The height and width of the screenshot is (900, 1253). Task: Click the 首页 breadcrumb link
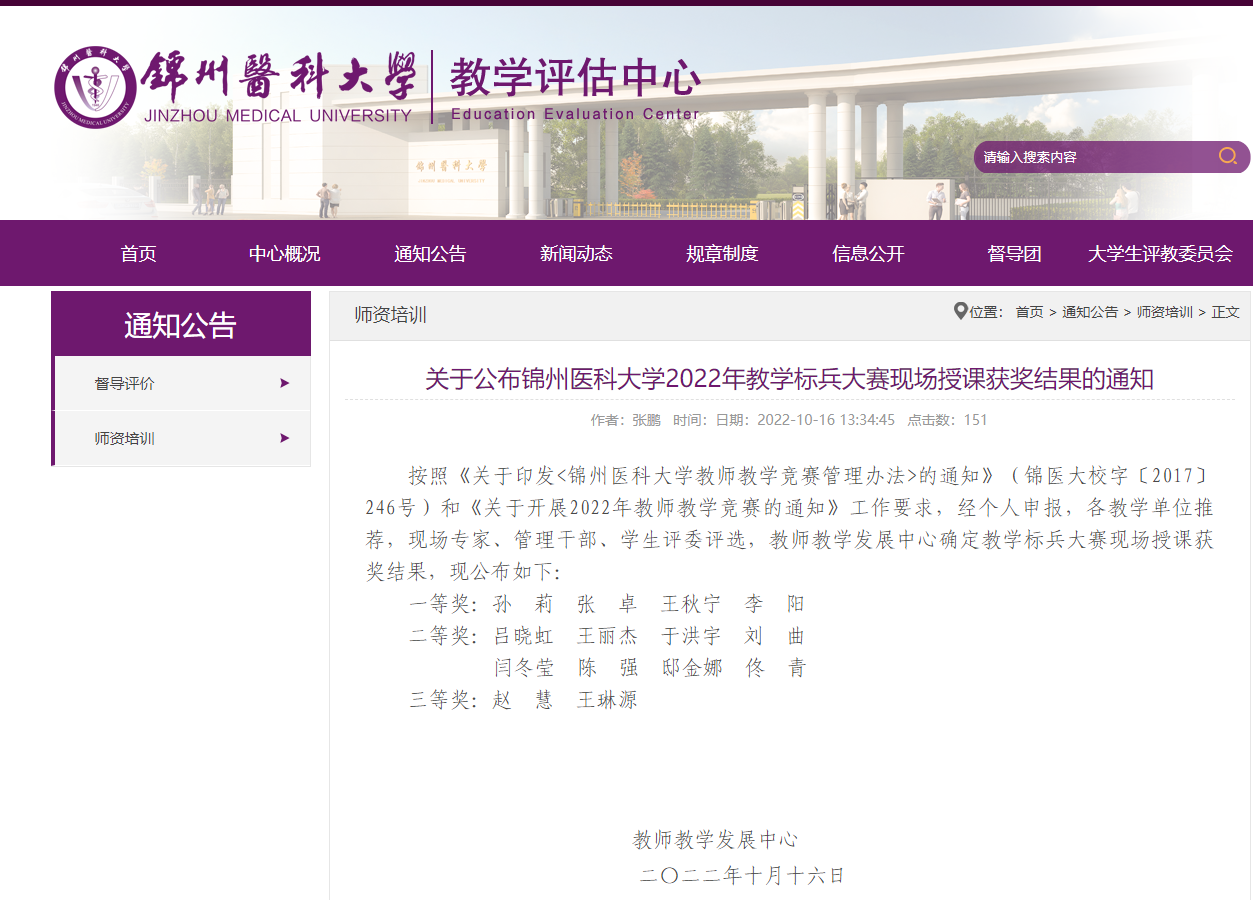[1029, 312]
